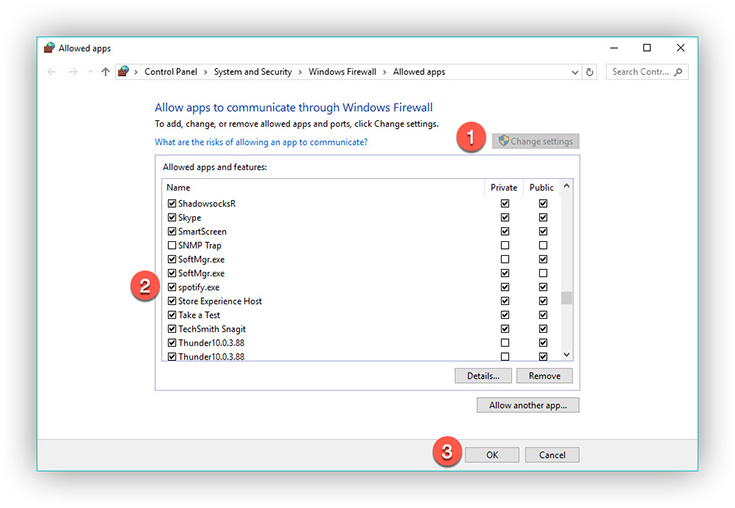Uncheck the spotify.exe name checkbox

tap(171, 287)
